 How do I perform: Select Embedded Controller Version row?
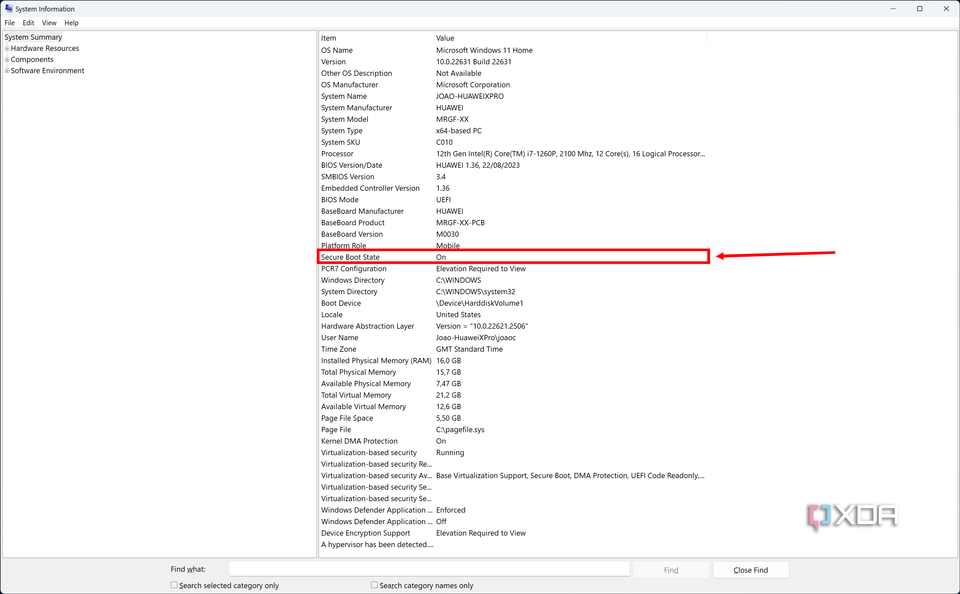coord(513,188)
